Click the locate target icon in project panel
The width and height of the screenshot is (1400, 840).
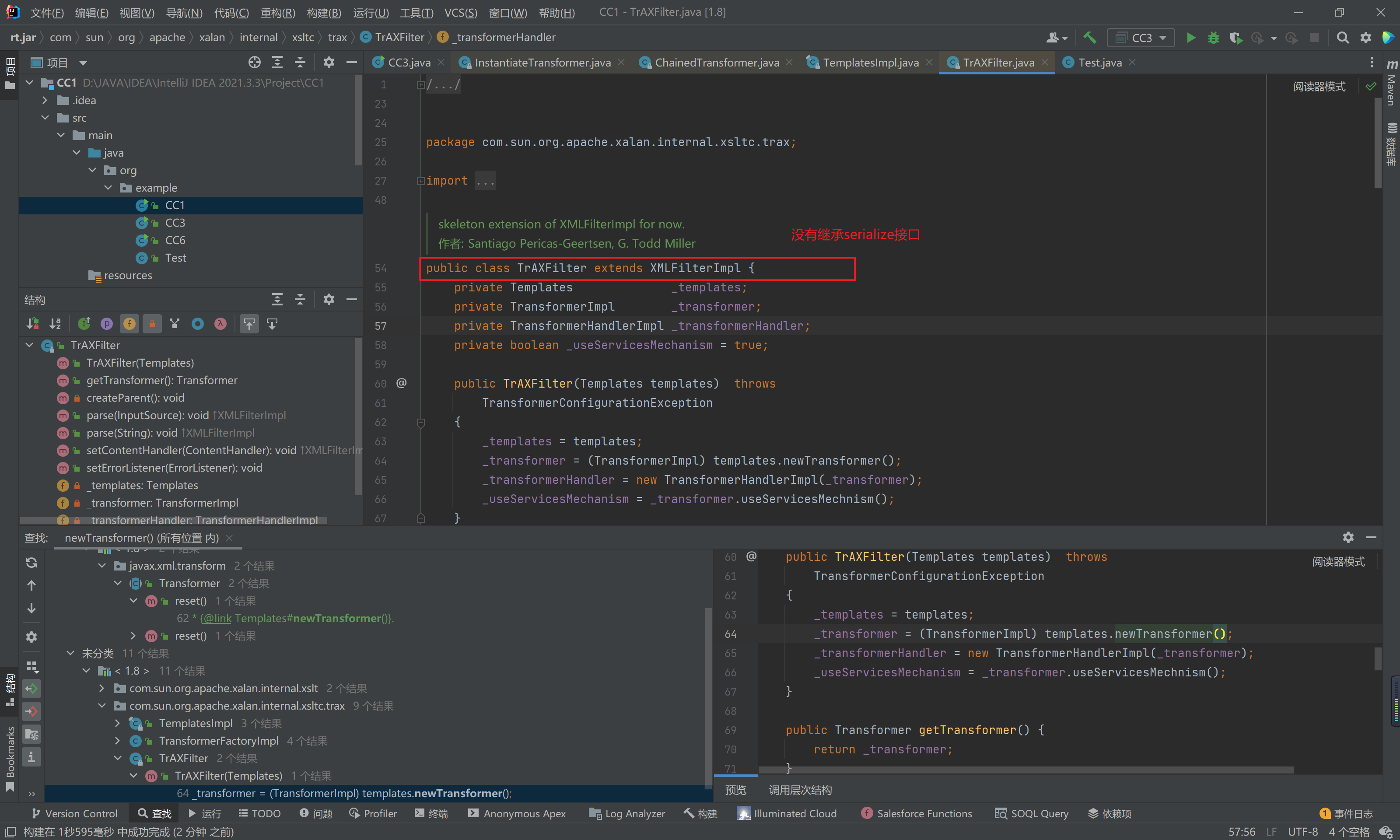254,62
